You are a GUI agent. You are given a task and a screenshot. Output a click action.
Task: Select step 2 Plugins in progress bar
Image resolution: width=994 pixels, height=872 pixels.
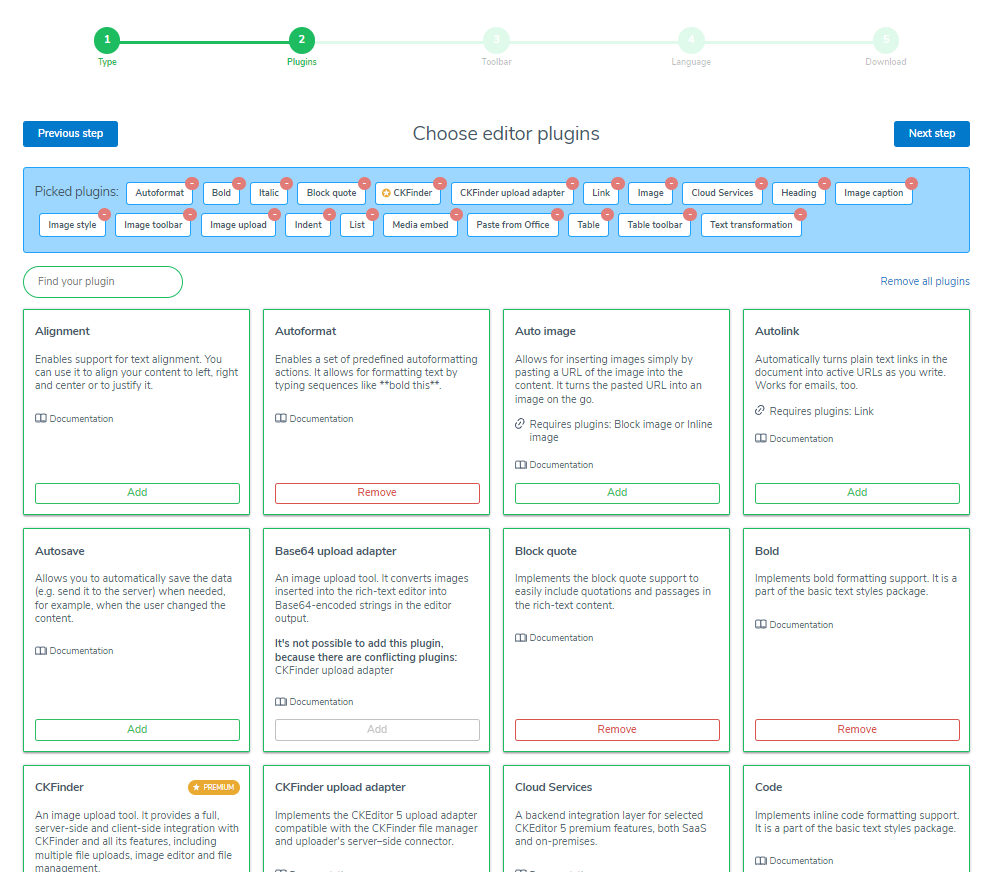click(x=302, y=40)
